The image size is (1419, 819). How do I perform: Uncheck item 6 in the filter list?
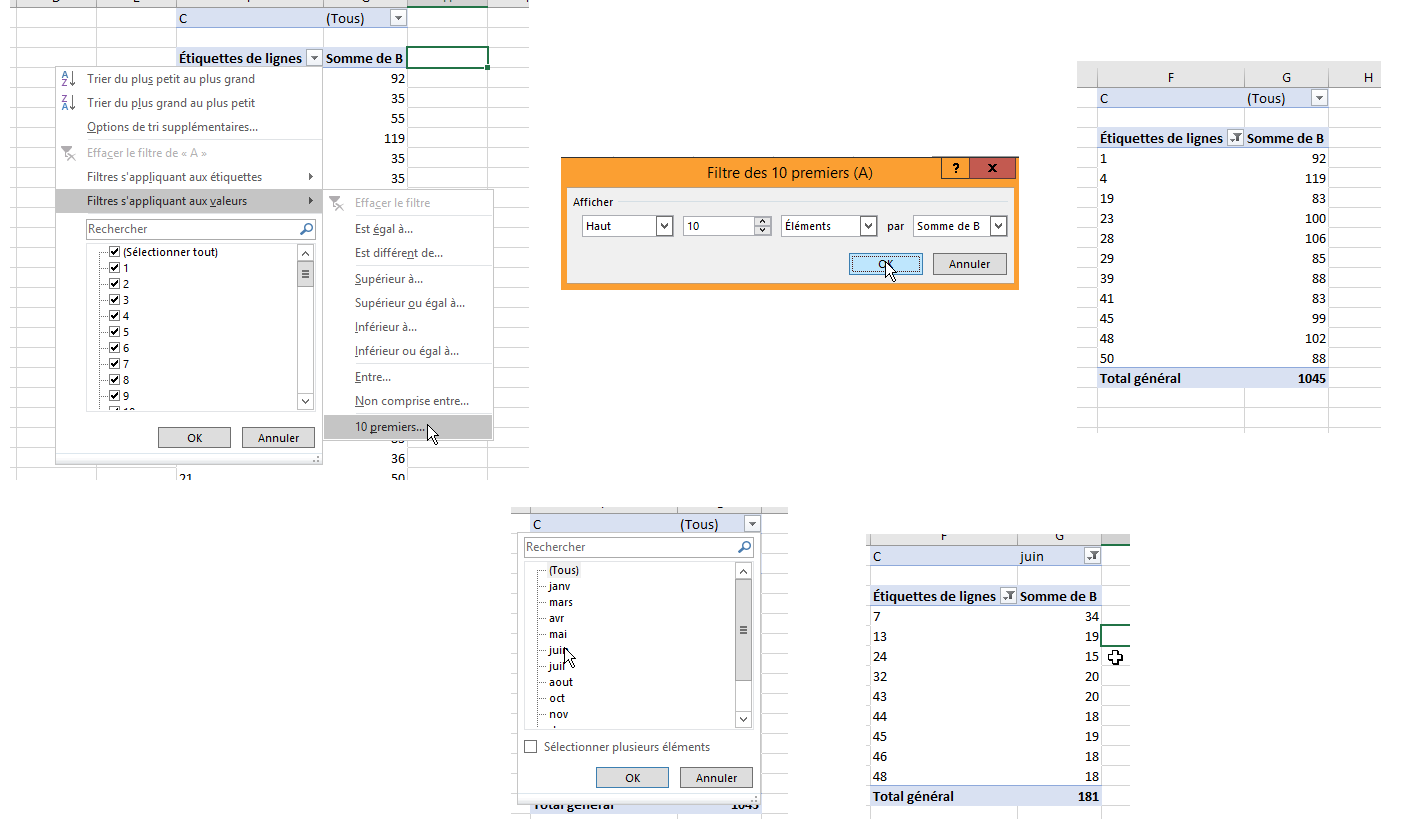coord(115,348)
